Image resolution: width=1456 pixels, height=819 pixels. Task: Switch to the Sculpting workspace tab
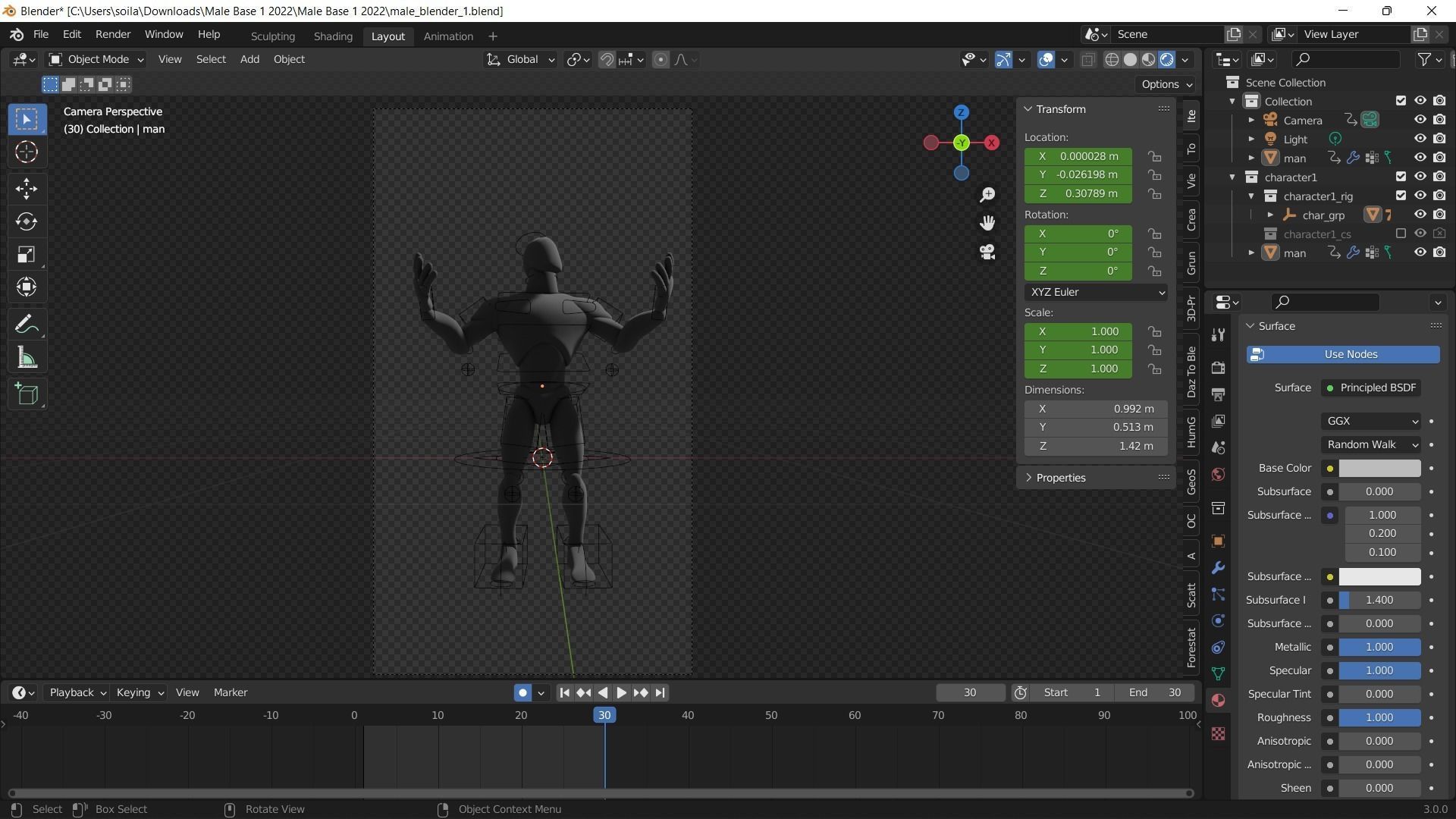pyautogui.click(x=273, y=36)
